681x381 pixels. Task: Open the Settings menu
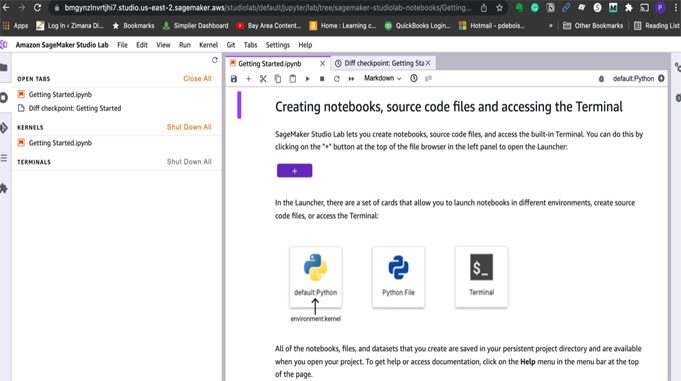pos(278,45)
